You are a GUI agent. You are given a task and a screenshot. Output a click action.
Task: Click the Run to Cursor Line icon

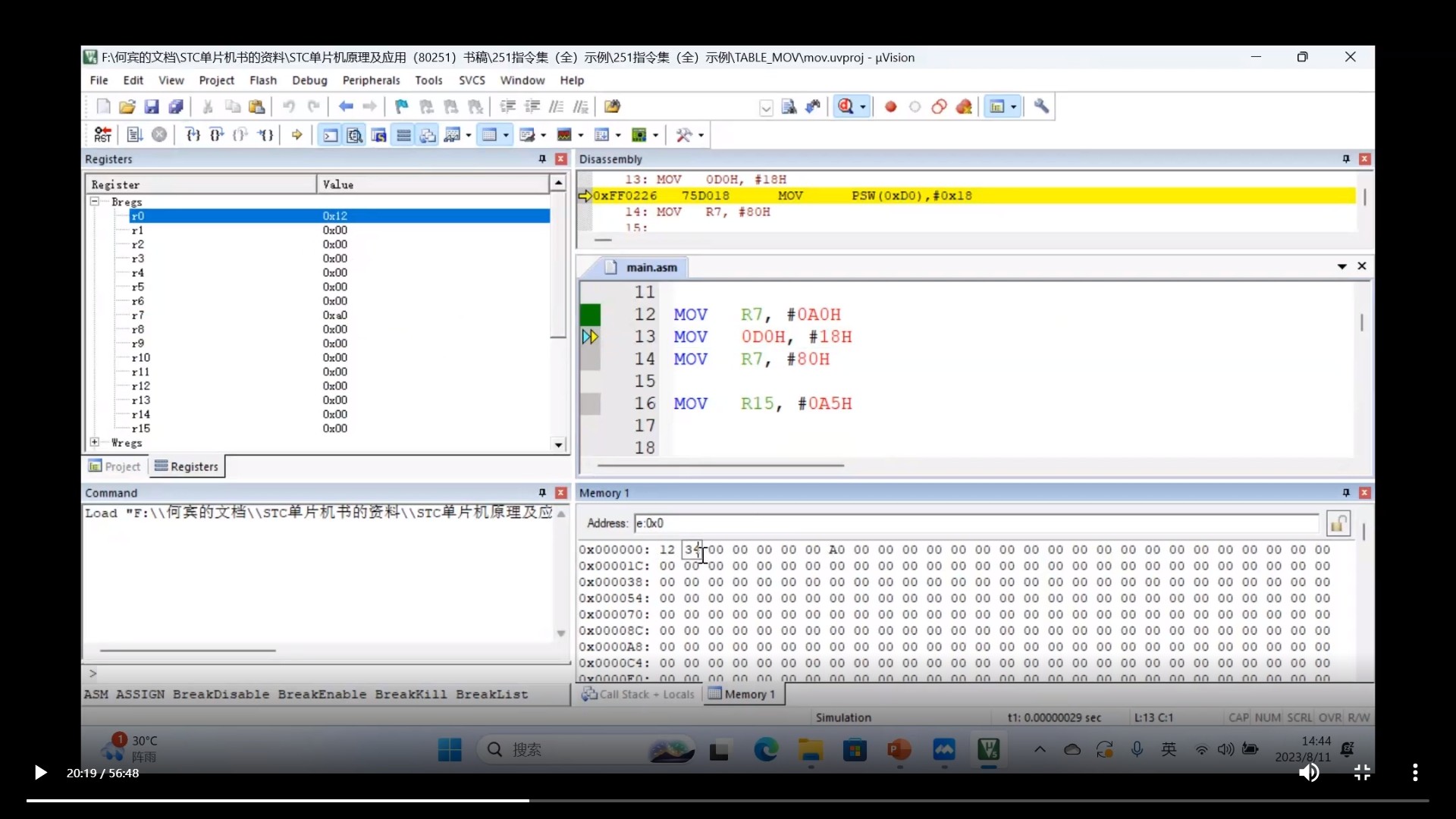[x=265, y=135]
